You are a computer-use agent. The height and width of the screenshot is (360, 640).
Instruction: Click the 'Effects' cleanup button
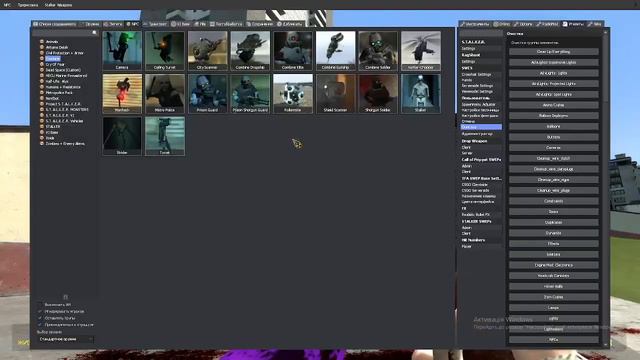[x=553, y=244]
